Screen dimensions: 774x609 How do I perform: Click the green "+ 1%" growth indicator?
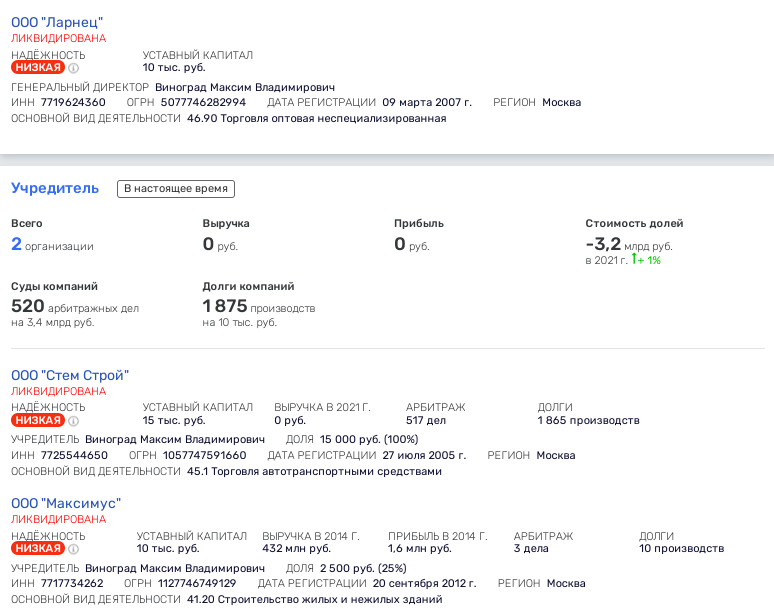[646, 260]
